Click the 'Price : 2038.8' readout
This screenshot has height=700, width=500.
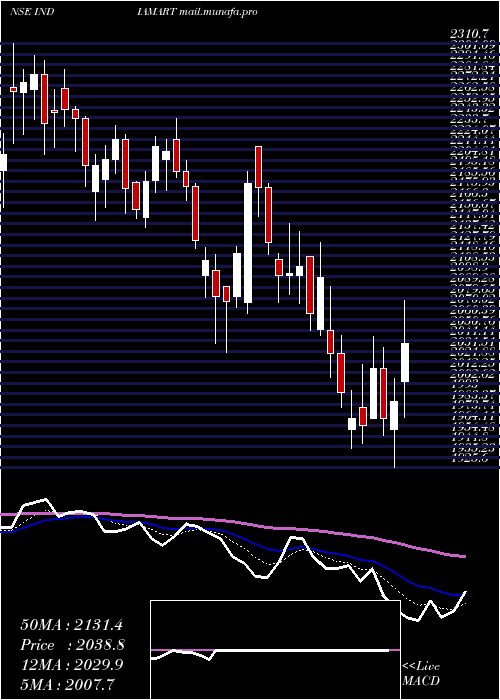[72, 645]
